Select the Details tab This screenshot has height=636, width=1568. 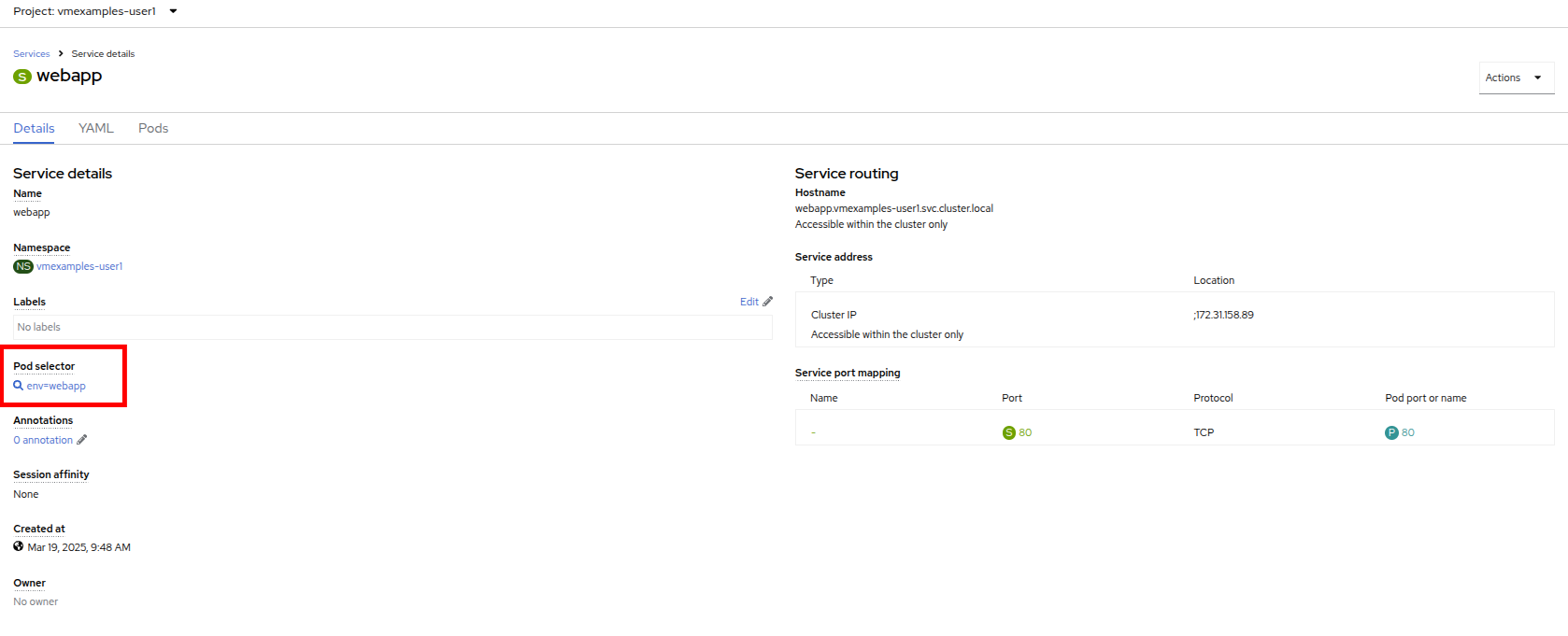pos(34,128)
